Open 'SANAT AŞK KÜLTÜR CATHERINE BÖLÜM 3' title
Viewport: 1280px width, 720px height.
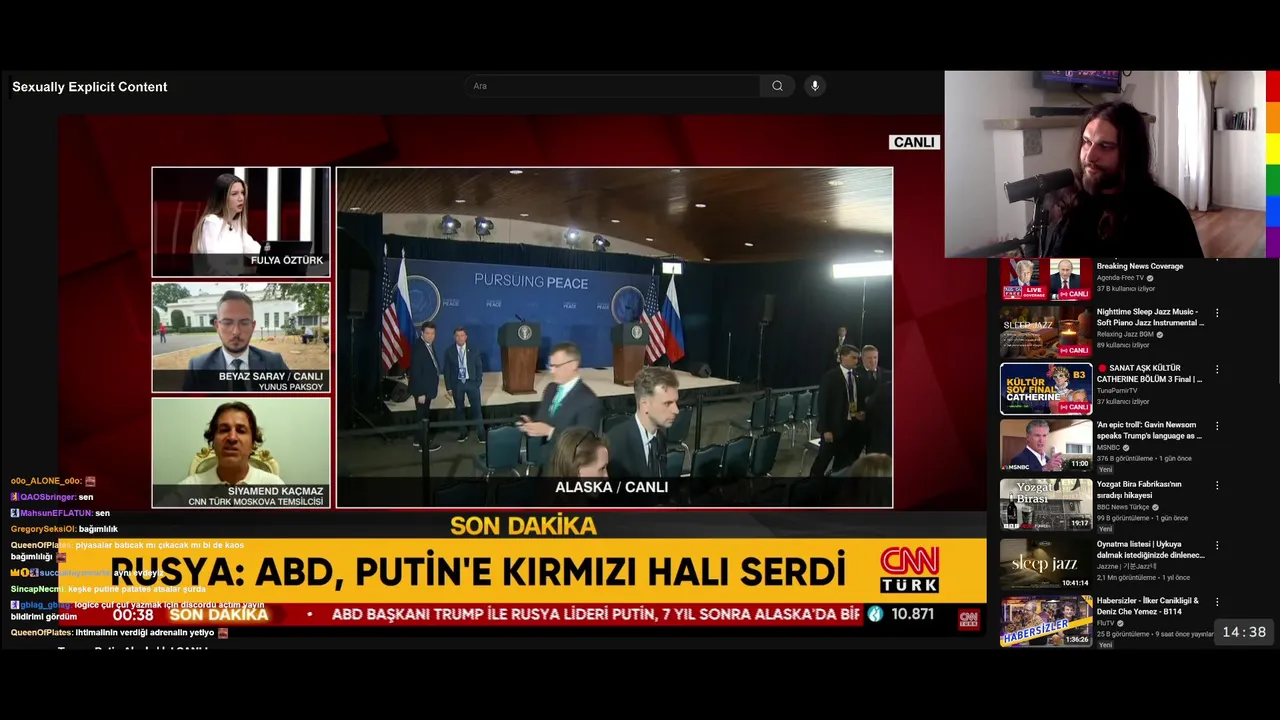point(1149,374)
